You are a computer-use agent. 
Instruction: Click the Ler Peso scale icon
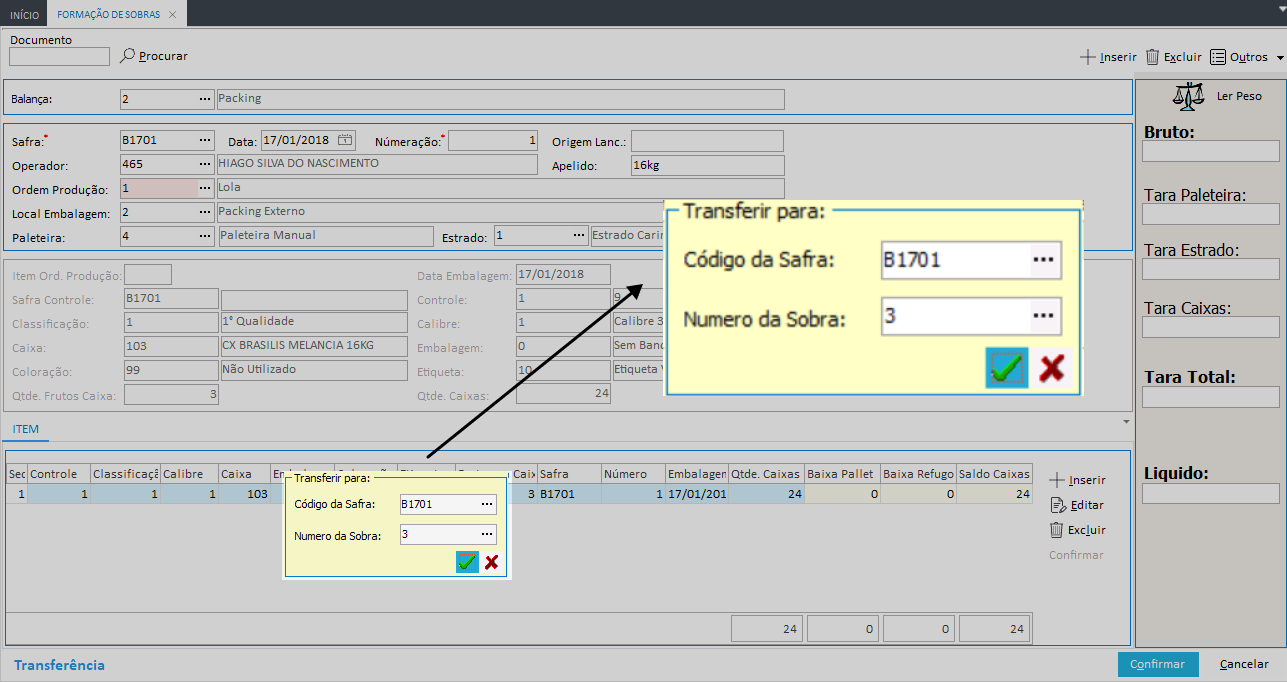click(1189, 97)
